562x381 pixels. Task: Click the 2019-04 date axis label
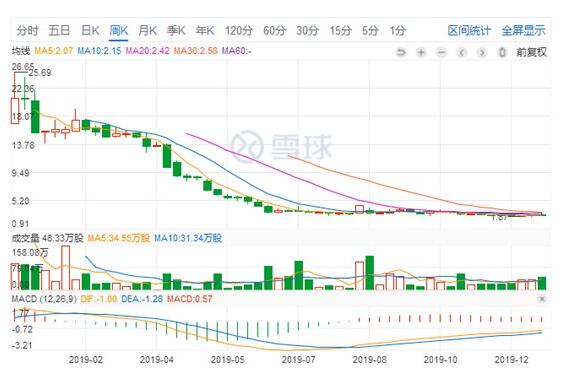[x=157, y=359]
